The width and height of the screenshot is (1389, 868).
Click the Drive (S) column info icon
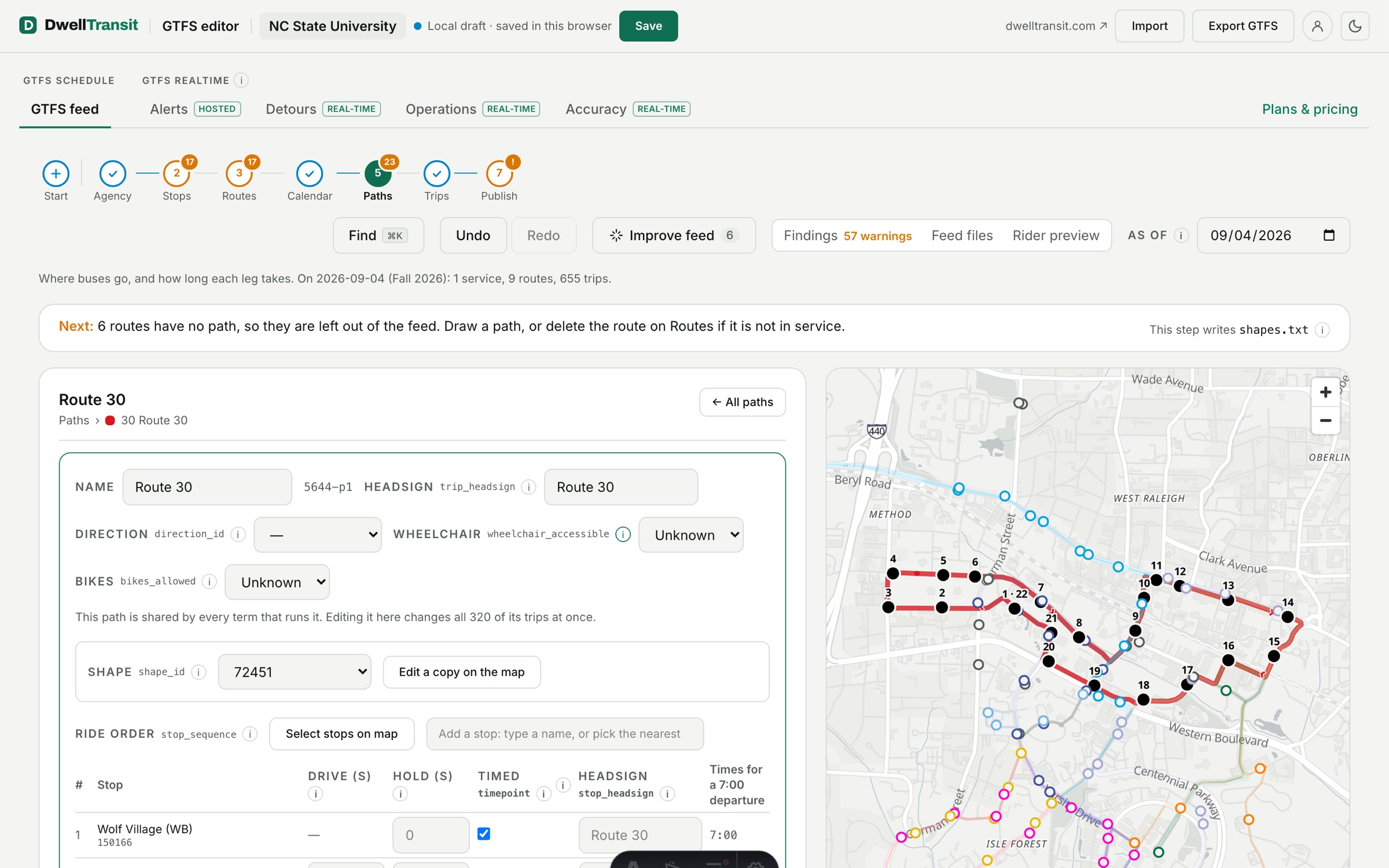click(x=315, y=794)
